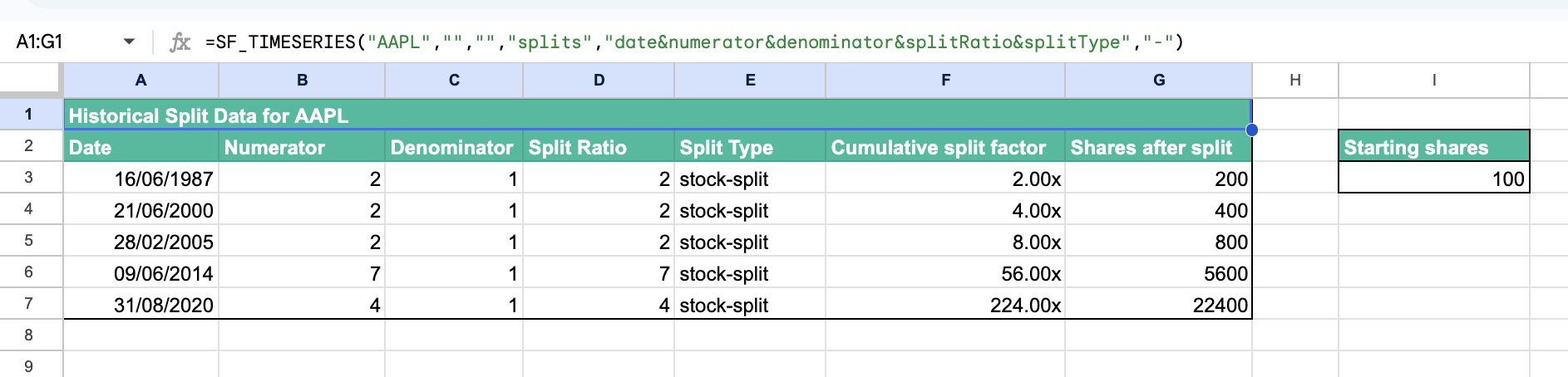Click the 'Split Type' header cell
The image size is (1568, 377).
tap(750, 147)
